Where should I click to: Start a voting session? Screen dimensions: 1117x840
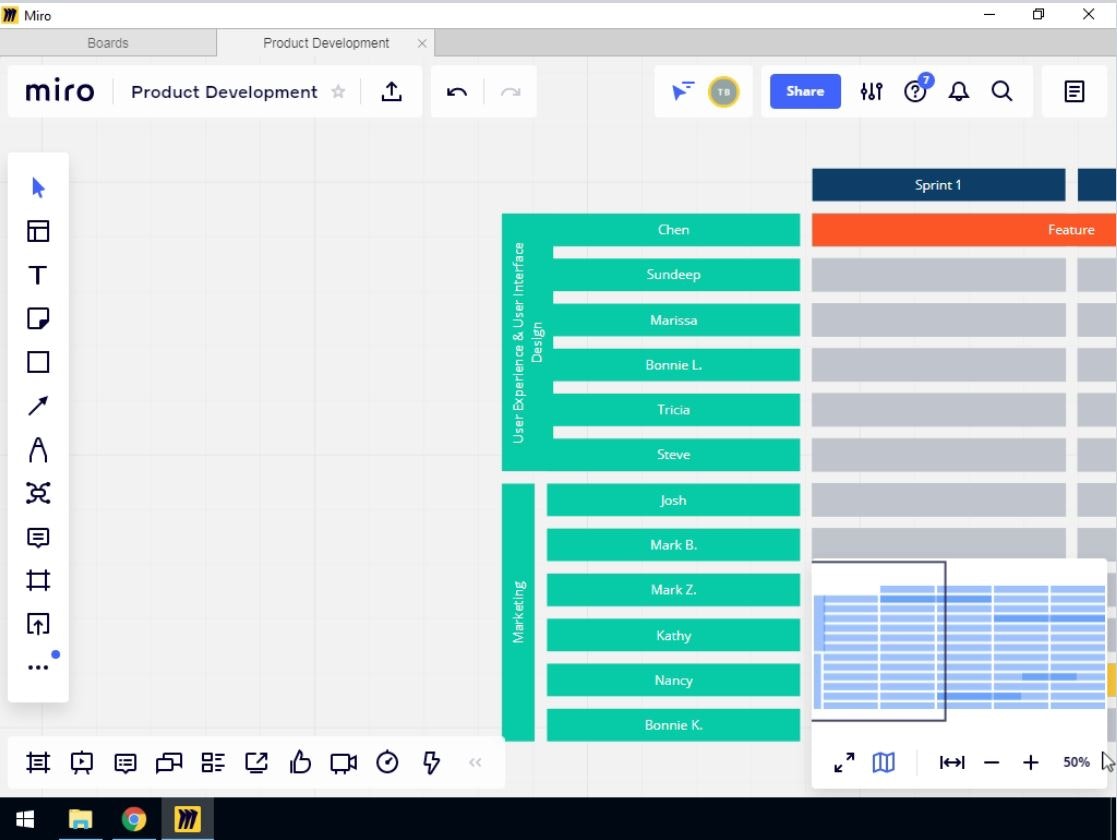coord(300,762)
